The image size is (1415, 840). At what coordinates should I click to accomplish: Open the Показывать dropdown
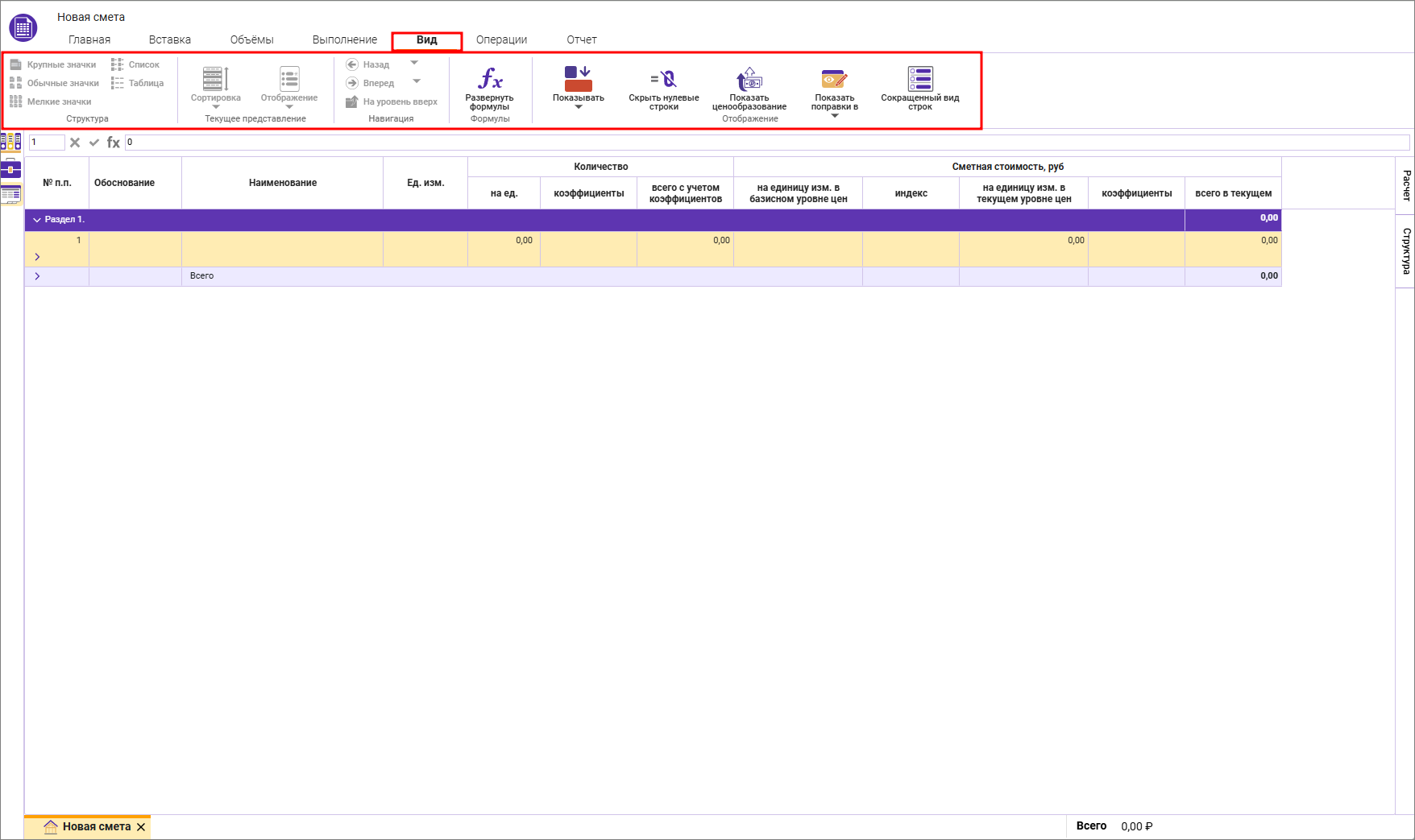(578, 106)
